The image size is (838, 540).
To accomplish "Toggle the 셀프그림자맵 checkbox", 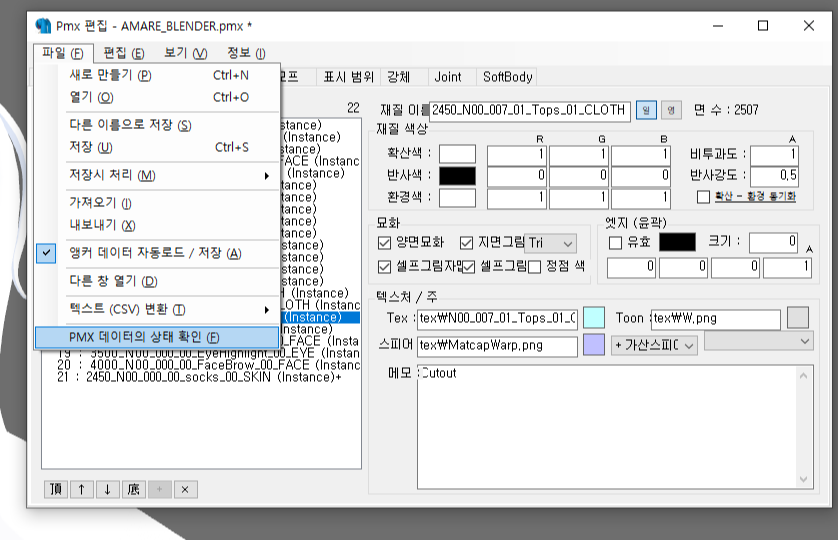I will (384, 266).
